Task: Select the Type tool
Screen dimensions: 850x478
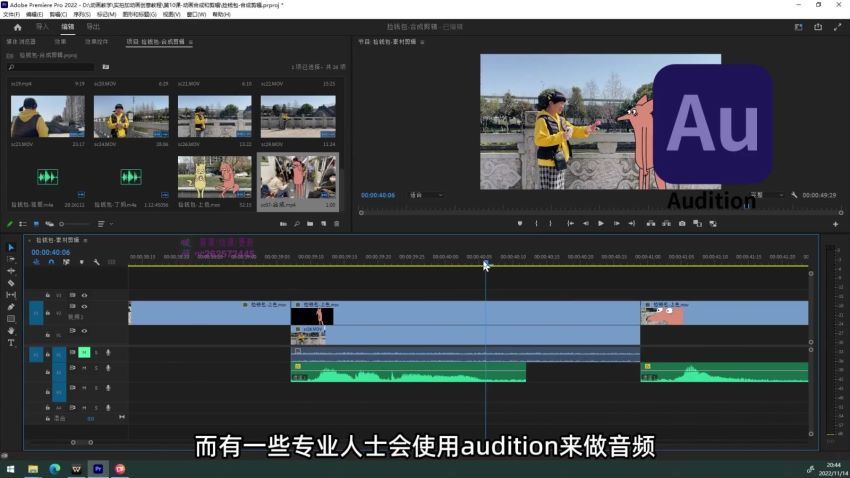Action: pos(11,343)
